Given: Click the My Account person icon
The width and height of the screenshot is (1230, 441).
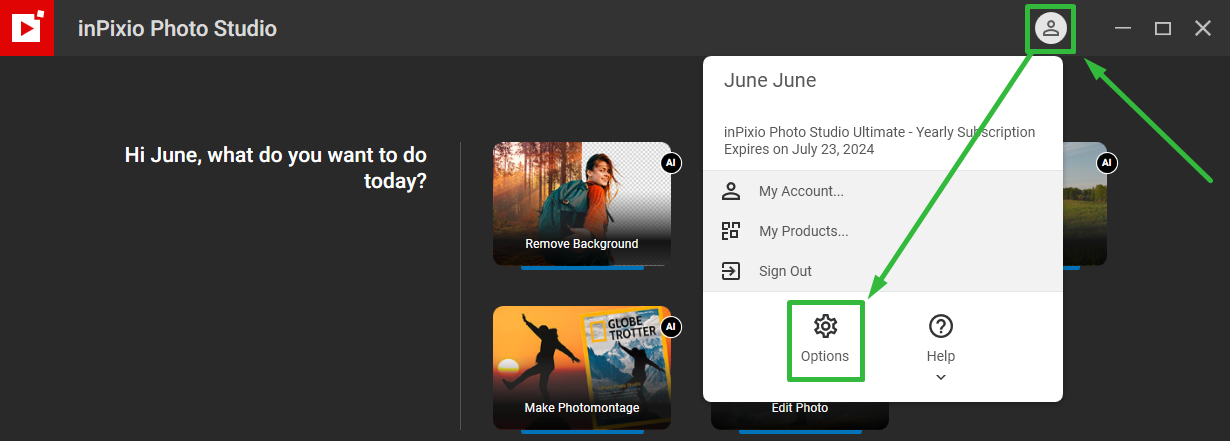Looking at the screenshot, I should 731,191.
